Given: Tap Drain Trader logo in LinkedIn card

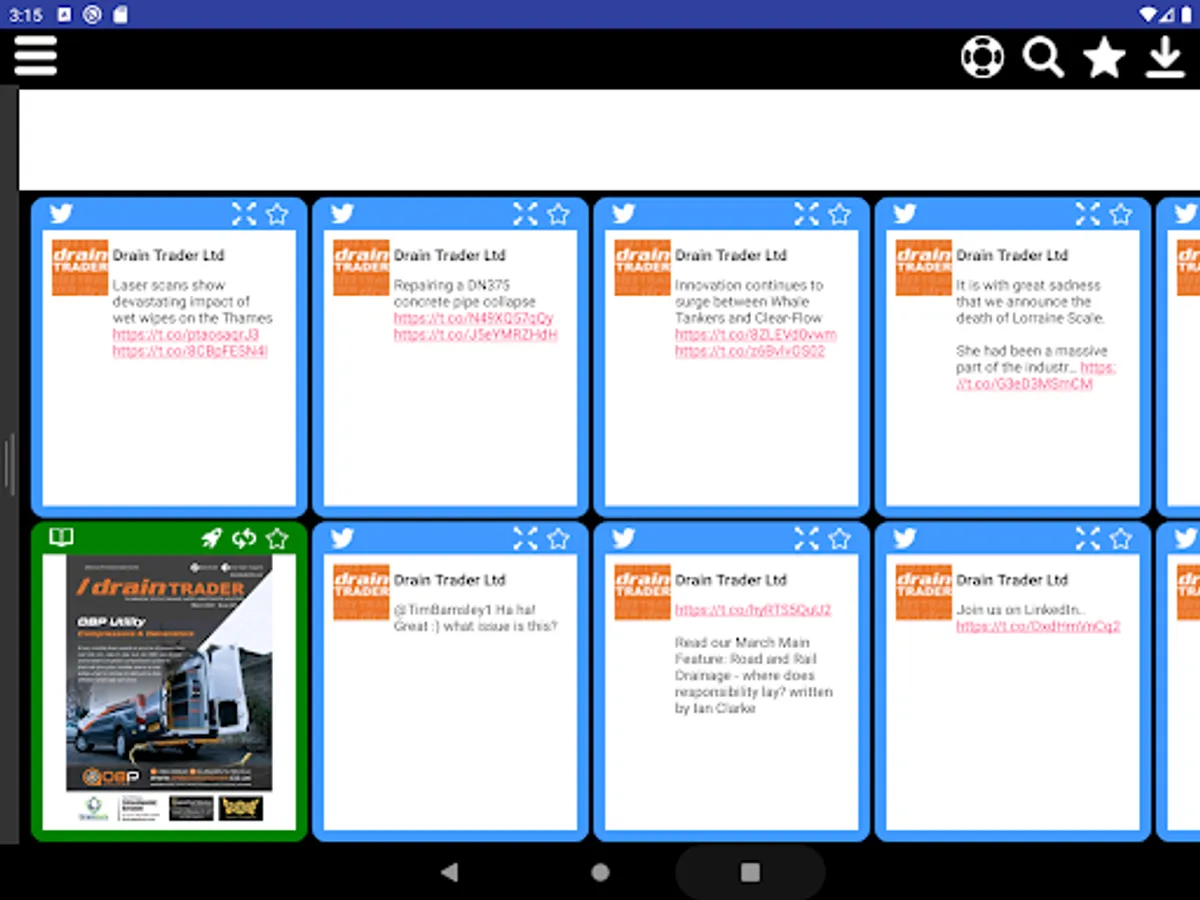Looking at the screenshot, I should 923,592.
